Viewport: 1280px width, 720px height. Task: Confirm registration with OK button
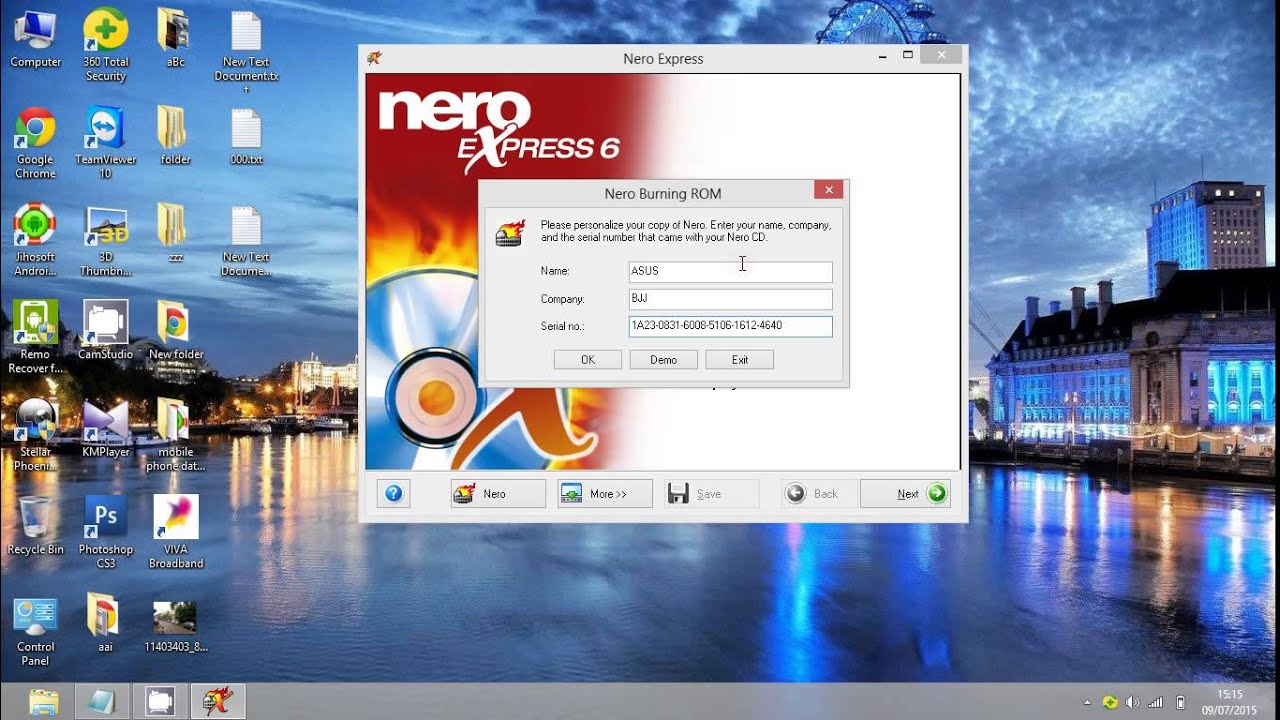(588, 360)
